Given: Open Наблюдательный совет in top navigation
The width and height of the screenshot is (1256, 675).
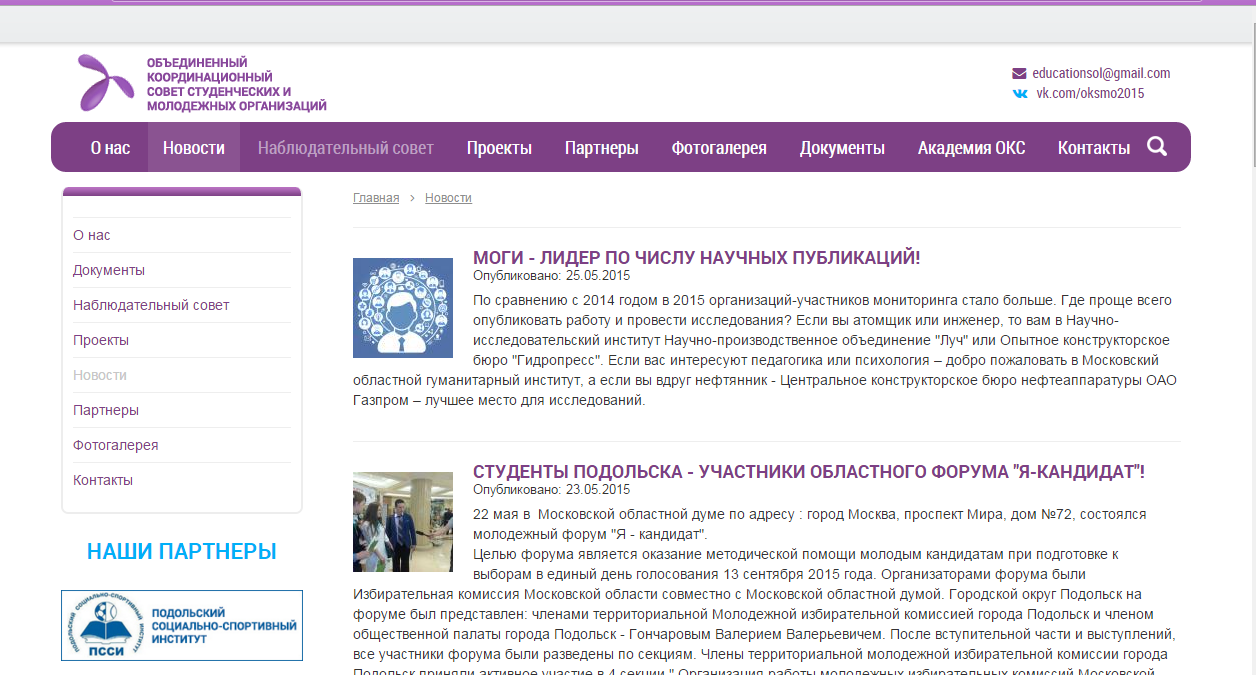Looking at the screenshot, I should click(346, 148).
